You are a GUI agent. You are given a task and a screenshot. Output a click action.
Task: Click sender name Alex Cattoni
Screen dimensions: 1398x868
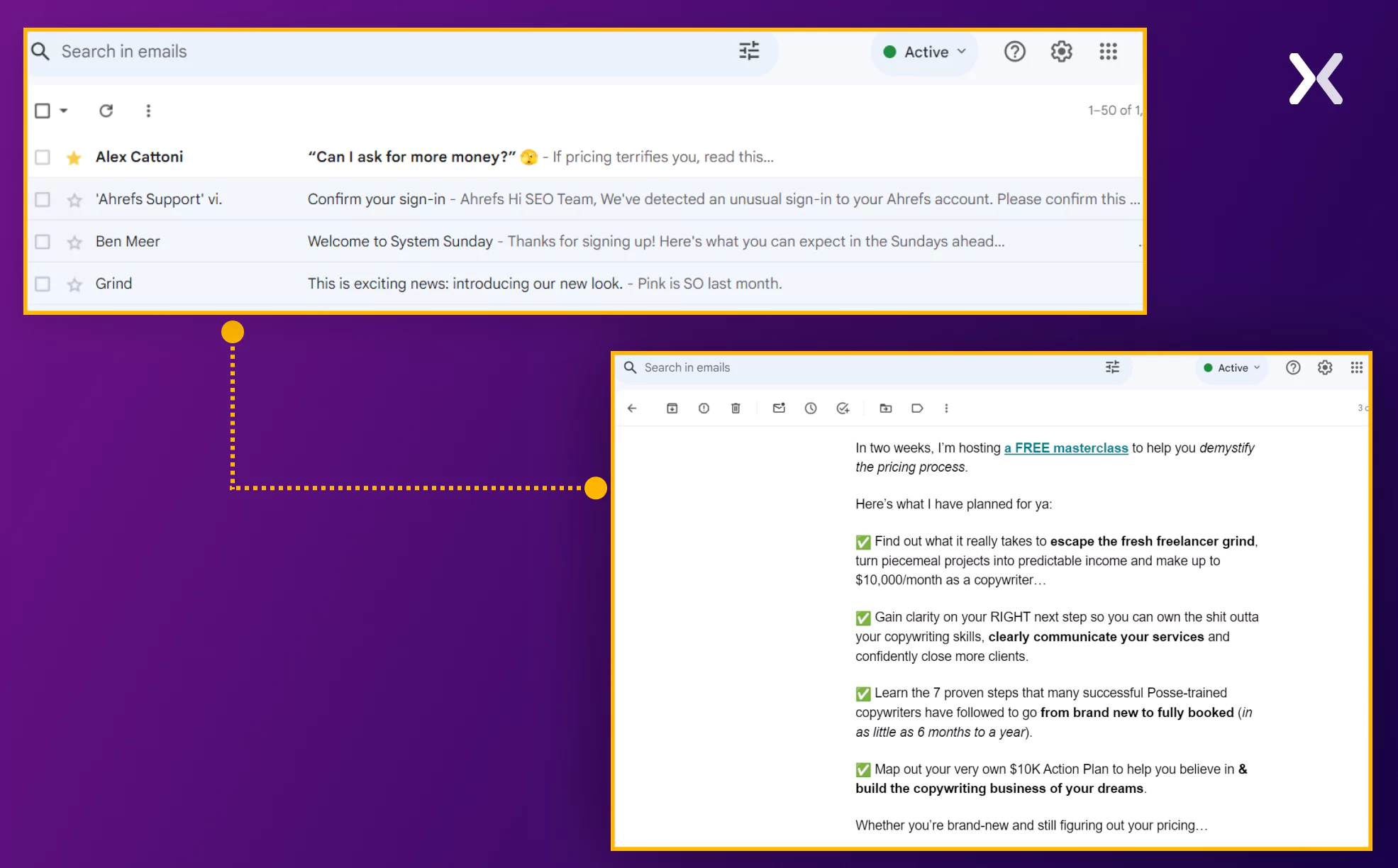139,157
